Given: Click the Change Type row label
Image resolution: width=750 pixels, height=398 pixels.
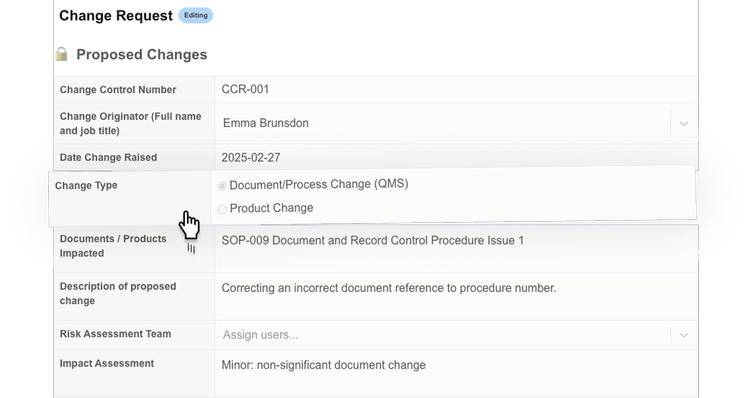Looking at the screenshot, I should (86, 186).
